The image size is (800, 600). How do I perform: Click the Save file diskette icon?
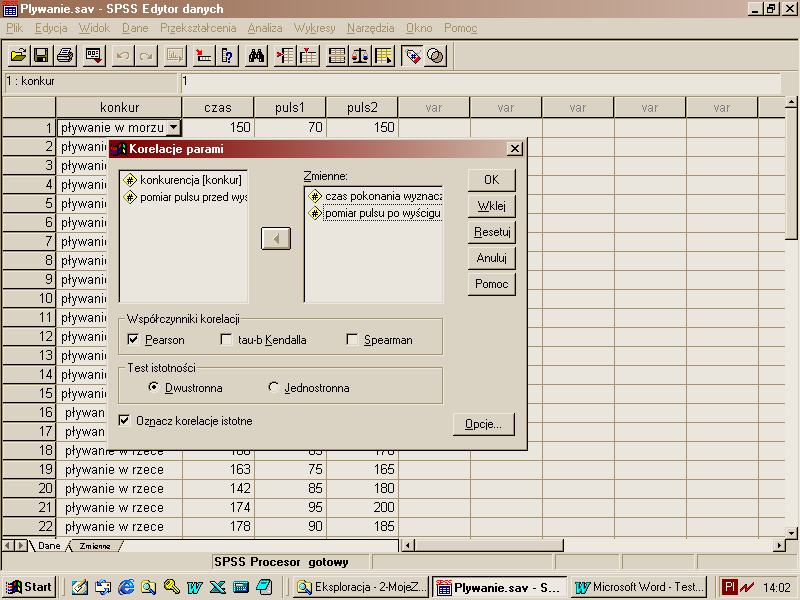[x=41, y=56]
